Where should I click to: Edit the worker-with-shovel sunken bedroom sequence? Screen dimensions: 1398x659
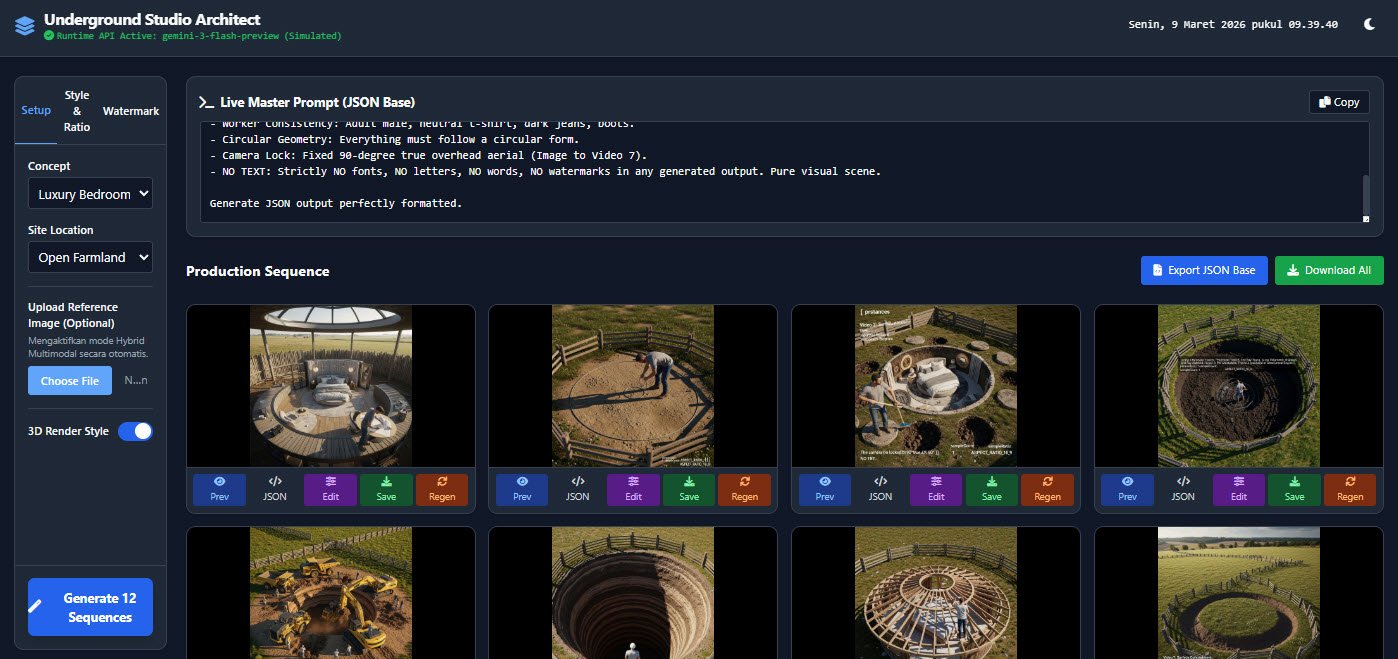[x=936, y=490]
